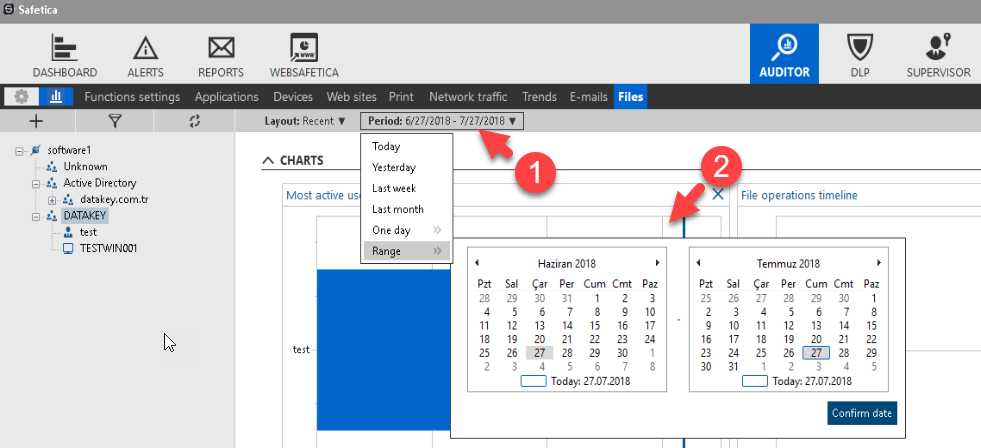Image resolution: width=981 pixels, height=448 pixels.
Task: Pick 15 in the Haziran calendar
Action: click(594, 325)
